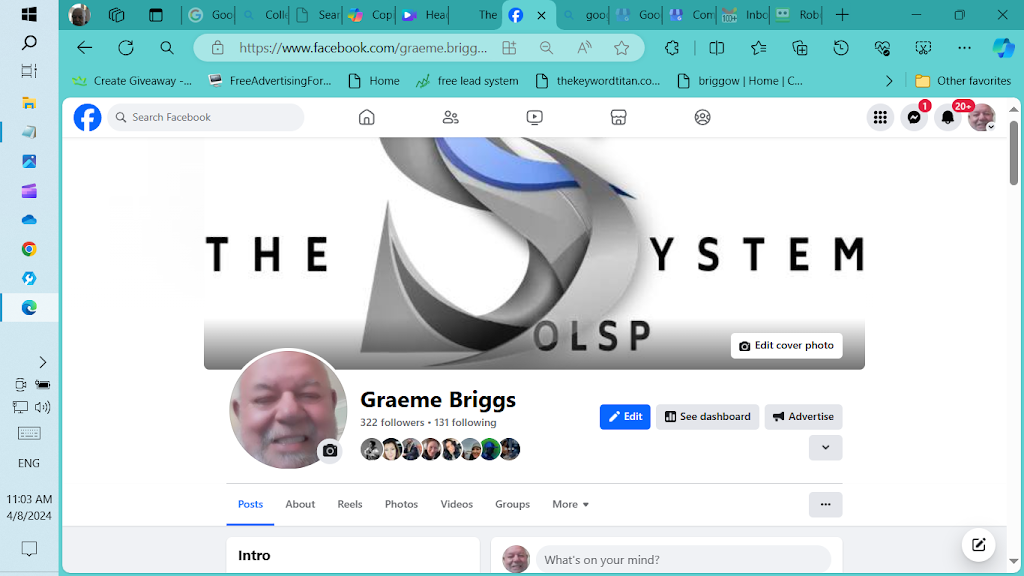Click the facebook.com address bar
The height and width of the screenshot is (576, 1024).
[x=362, y=48]
